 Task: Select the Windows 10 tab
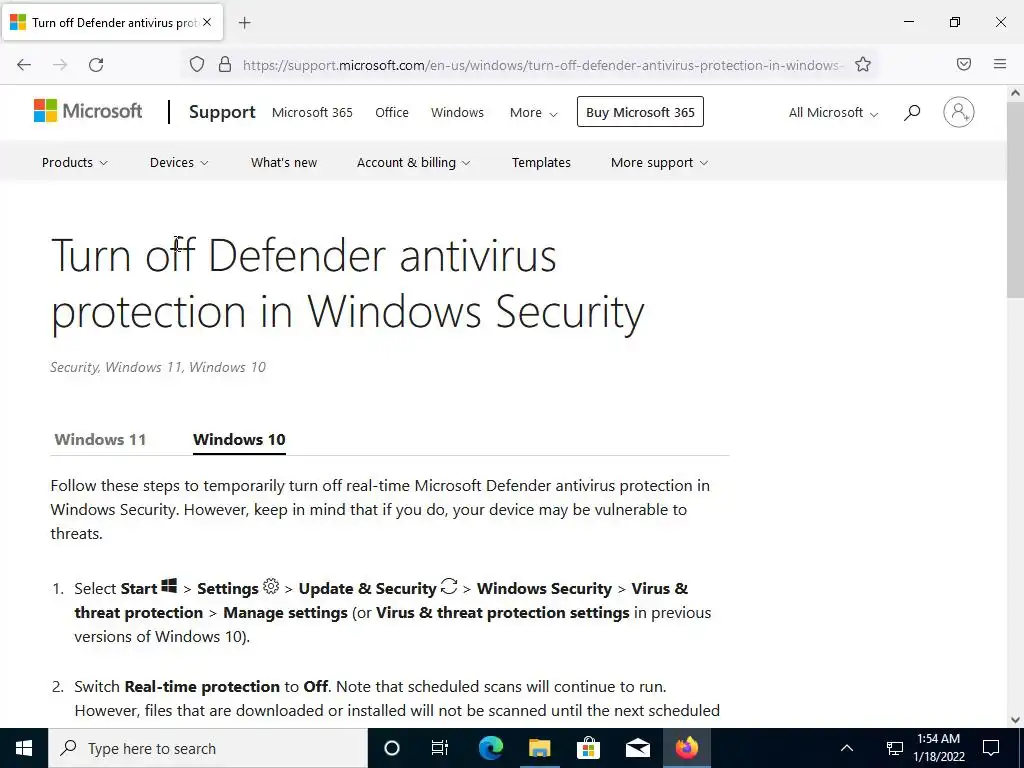click(239, 440)
